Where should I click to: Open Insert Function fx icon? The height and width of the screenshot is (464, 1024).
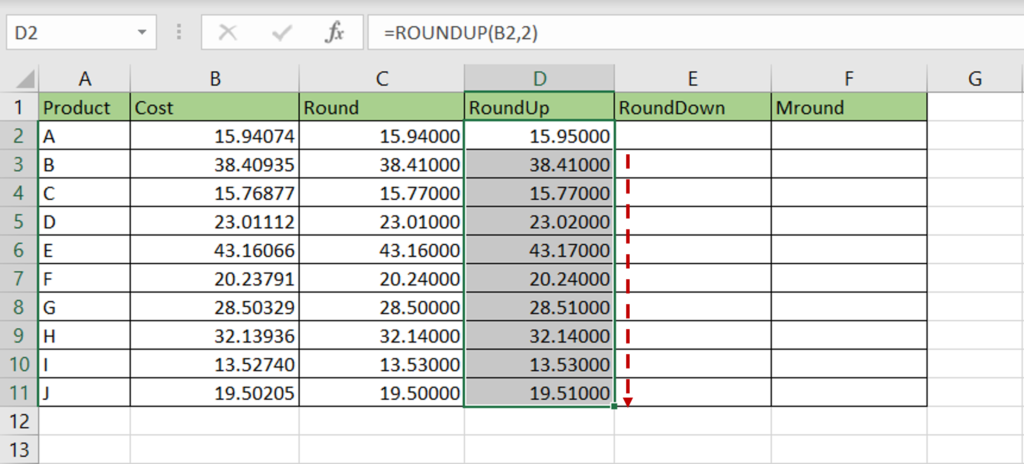tap(334, 33)
